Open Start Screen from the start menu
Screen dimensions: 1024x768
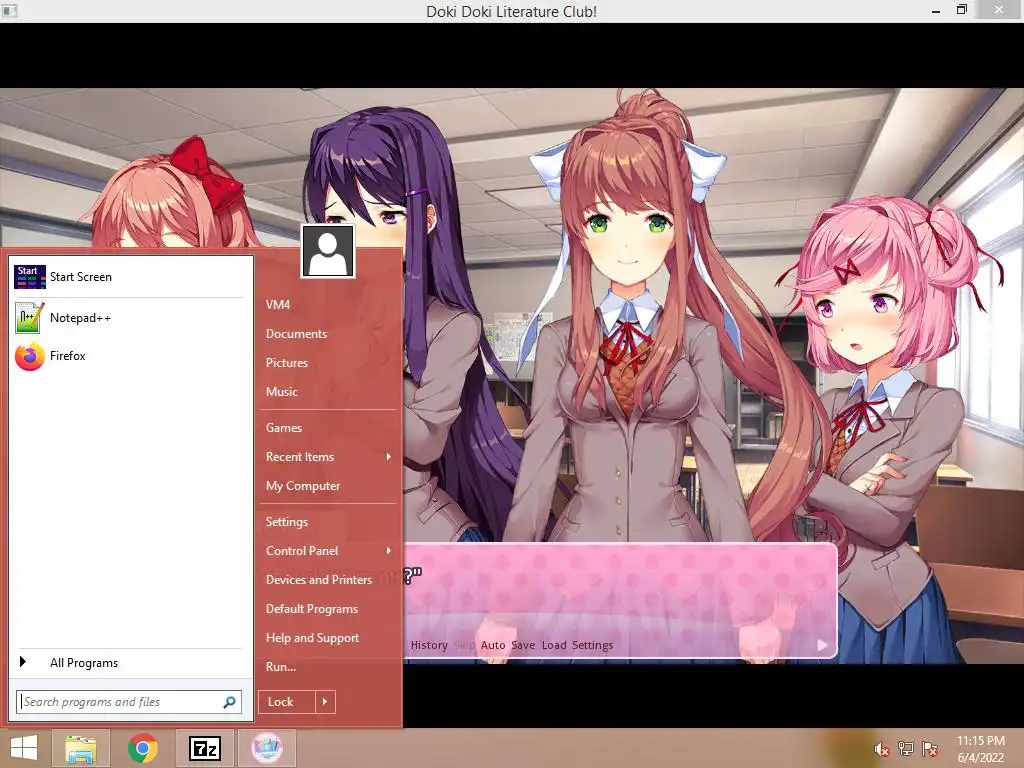point(130,277)
